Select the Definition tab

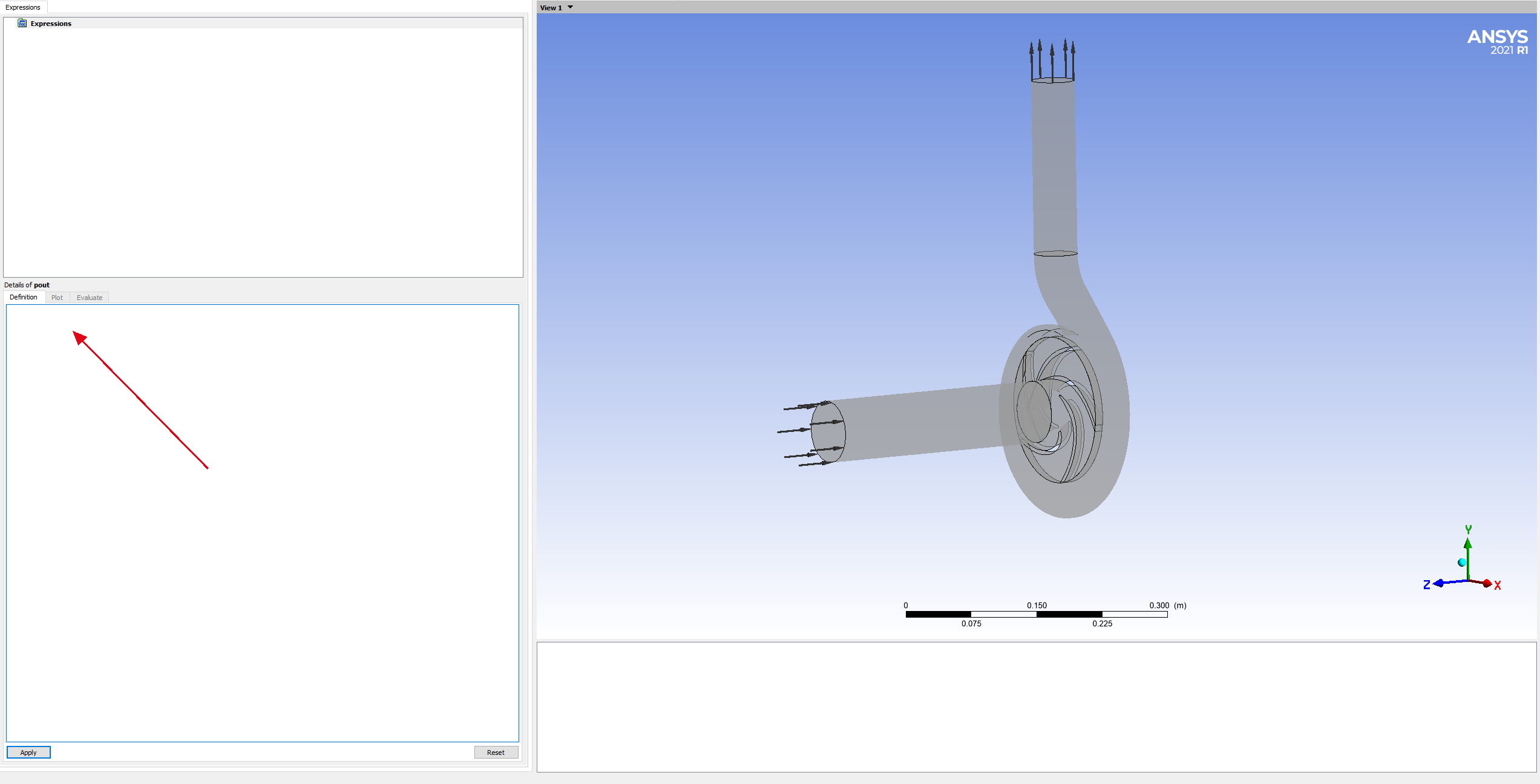[24, 297]
